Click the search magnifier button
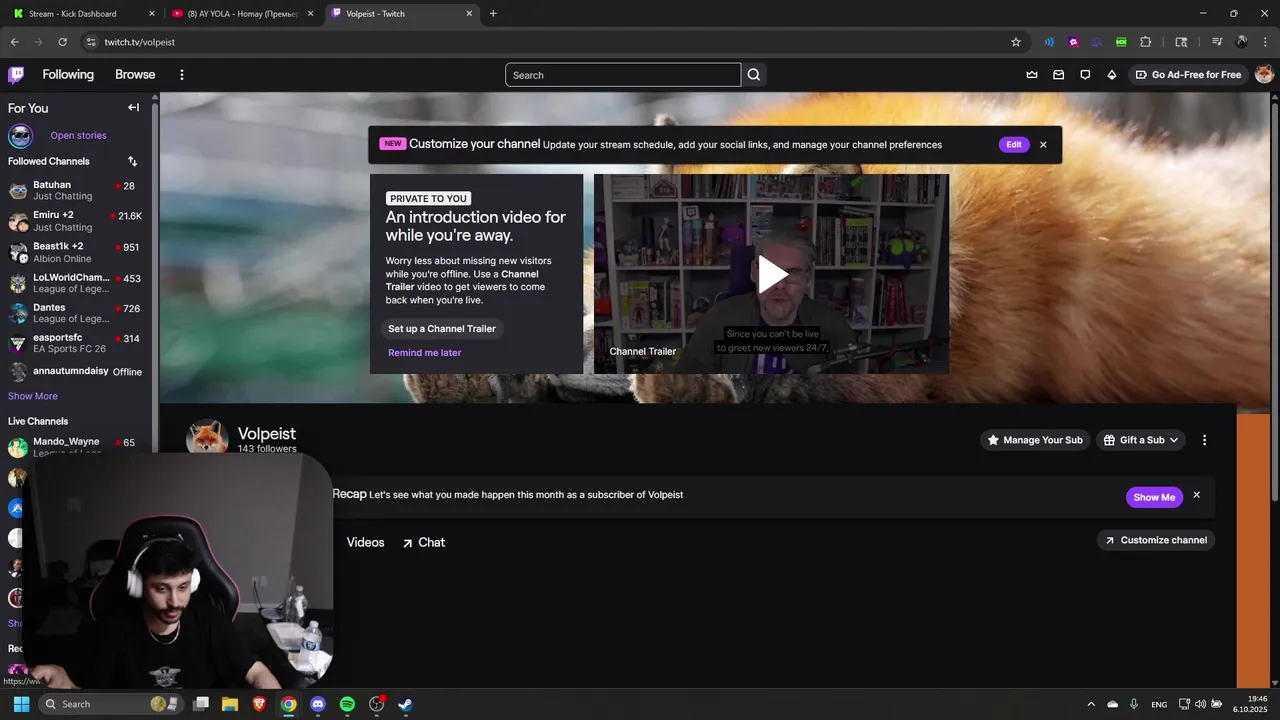This screenshot has width=1280, height=720. pyautogui.click(x=754, y=75)
